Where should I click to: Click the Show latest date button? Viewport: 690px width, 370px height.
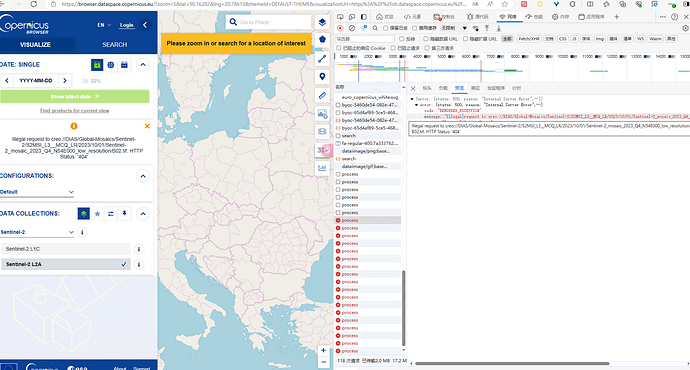(x=75, y=96)
